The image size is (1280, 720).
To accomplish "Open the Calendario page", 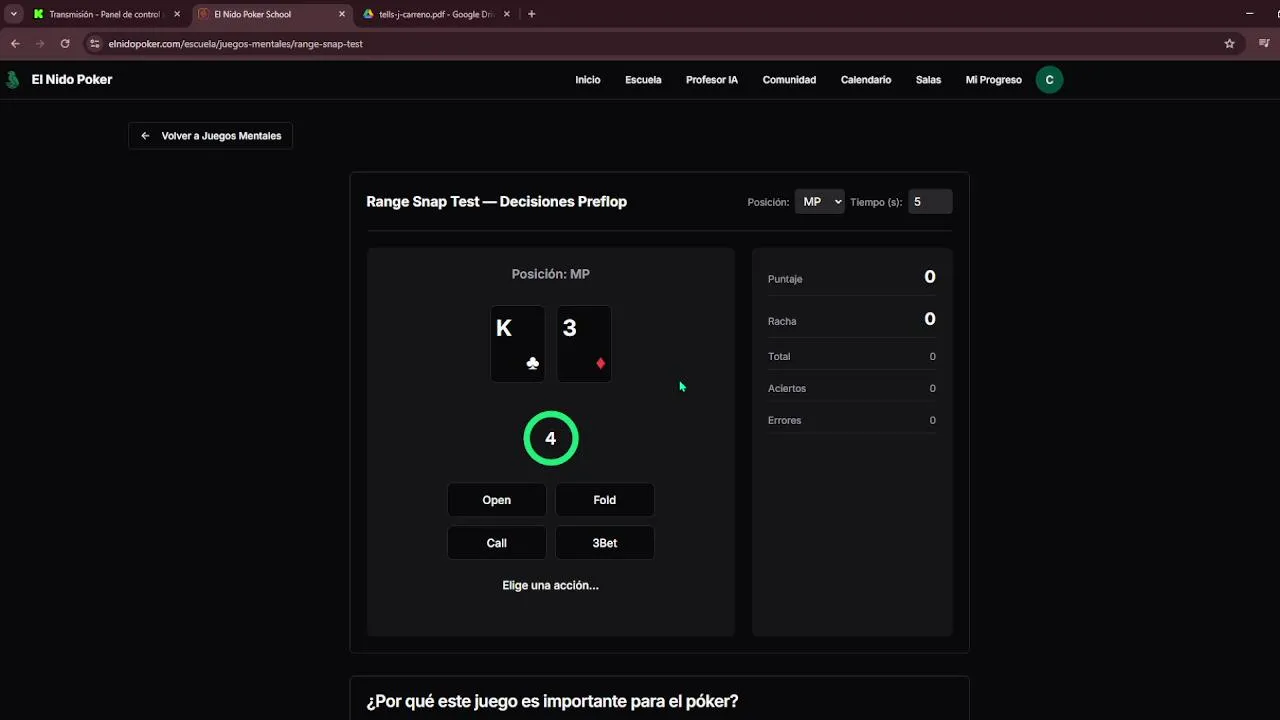I will click(866, 80).
